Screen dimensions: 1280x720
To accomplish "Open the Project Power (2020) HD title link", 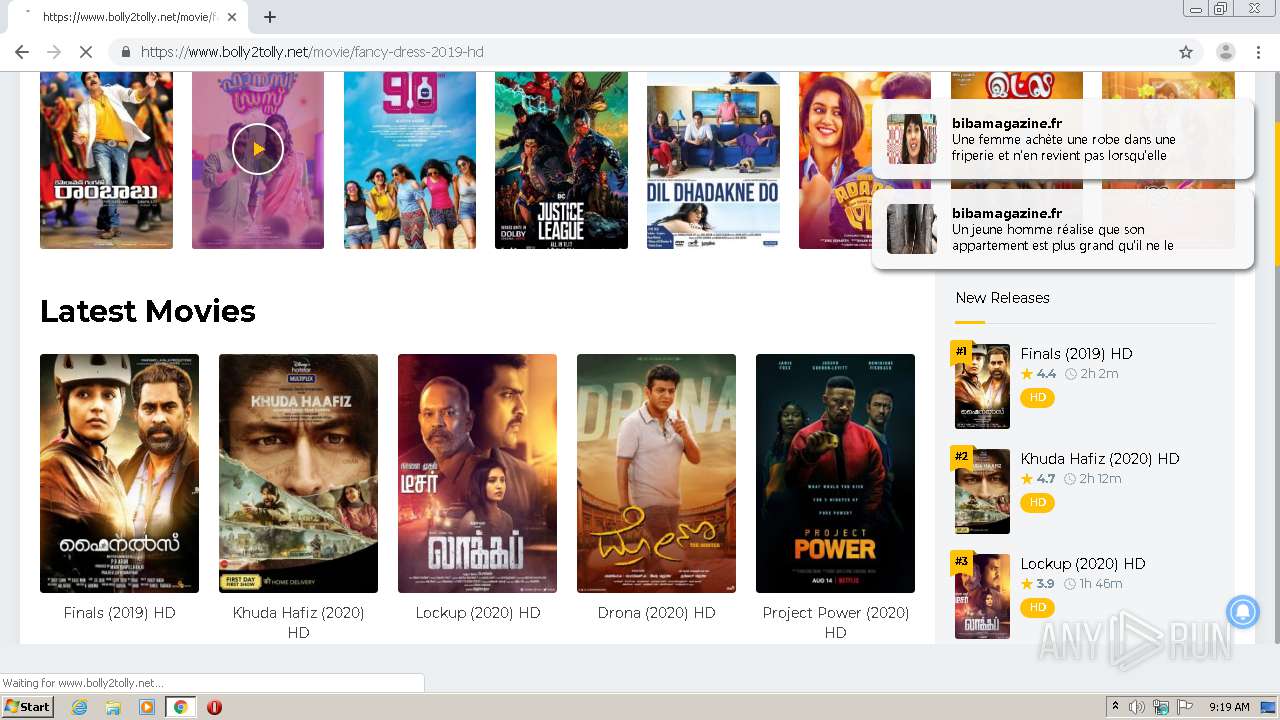I will pyautogui.click(x=835, y=622).
